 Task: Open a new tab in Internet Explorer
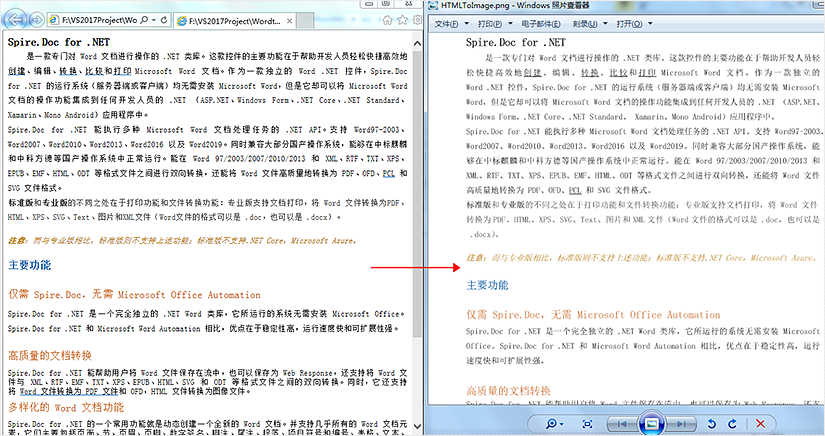pyautogui.click(x=305, y=21)
